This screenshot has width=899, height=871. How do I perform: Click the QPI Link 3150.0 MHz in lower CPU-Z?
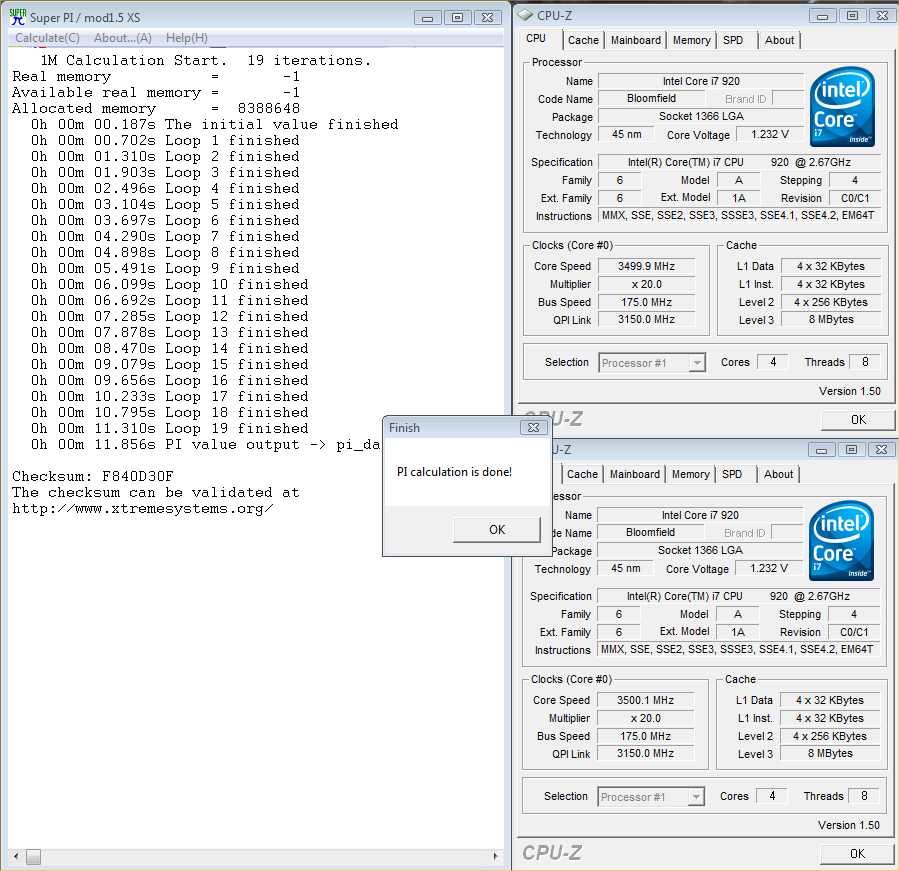click(x=645, y=753)
